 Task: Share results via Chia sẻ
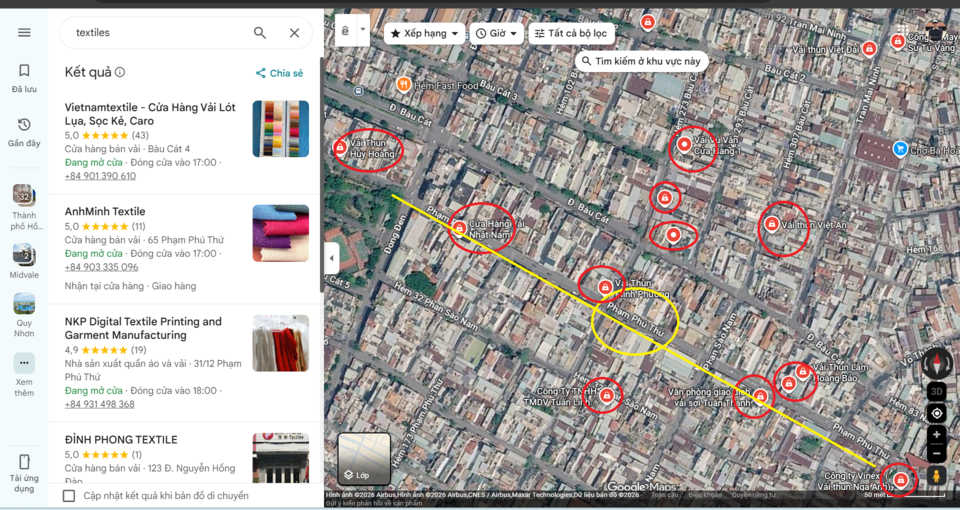(x=279, y=73)
